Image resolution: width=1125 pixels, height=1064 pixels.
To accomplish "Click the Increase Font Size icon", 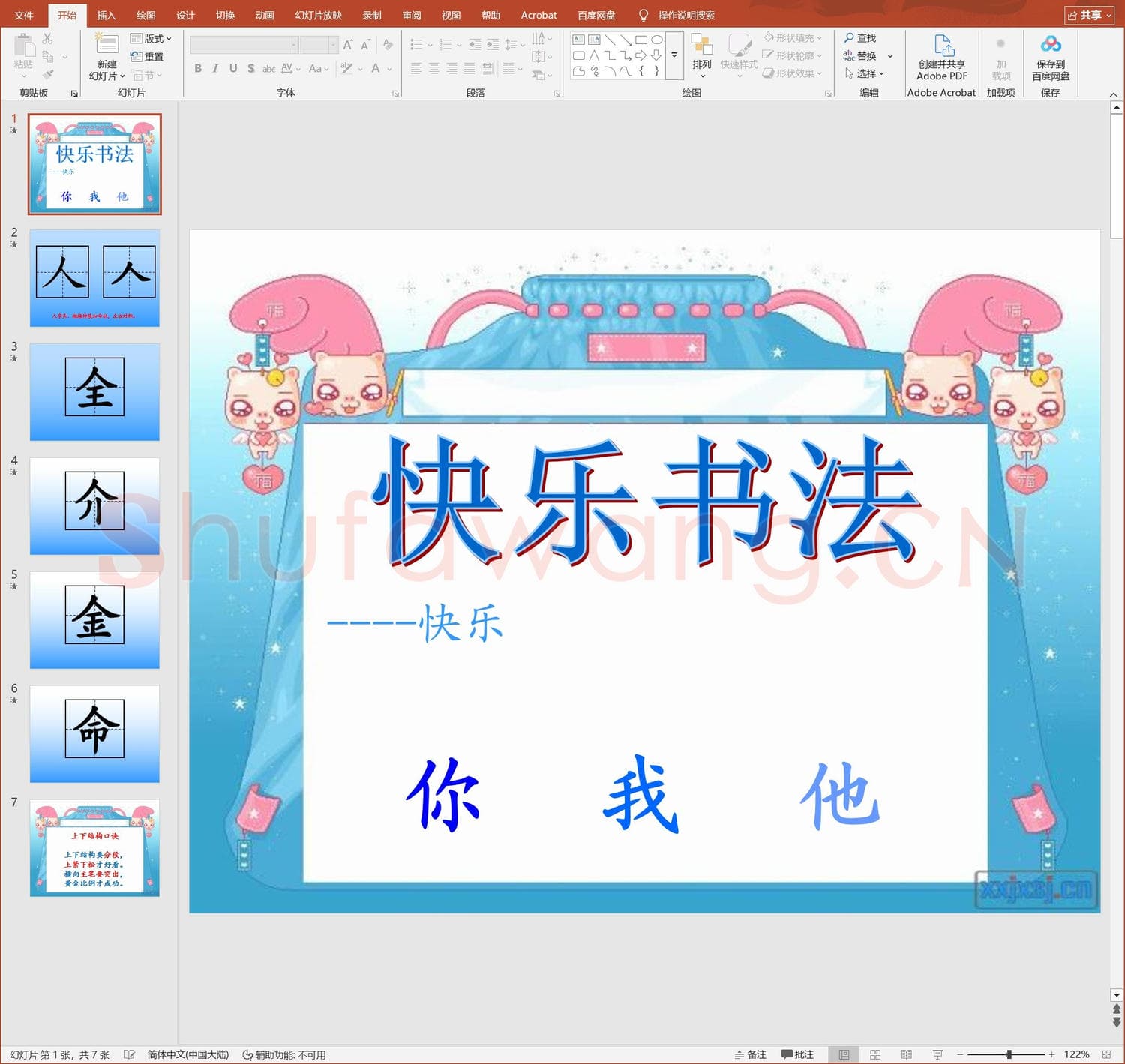I will 348,45.
